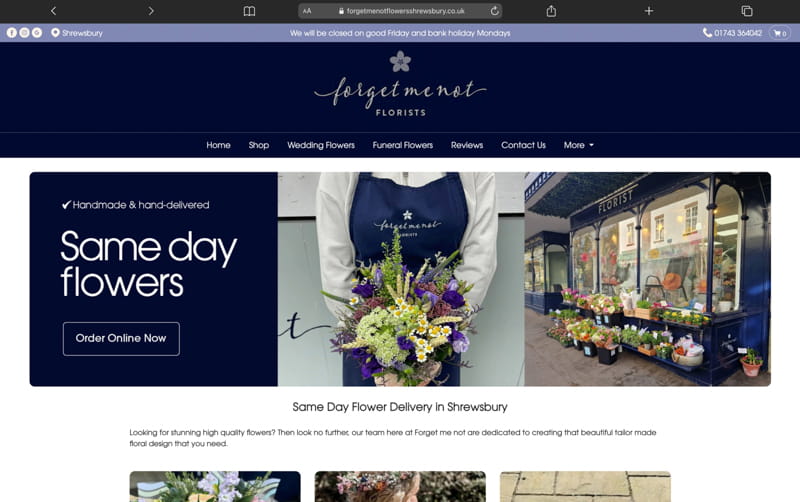Open the first product thumbnail with lilac flowers

click(x=215, y=487)
